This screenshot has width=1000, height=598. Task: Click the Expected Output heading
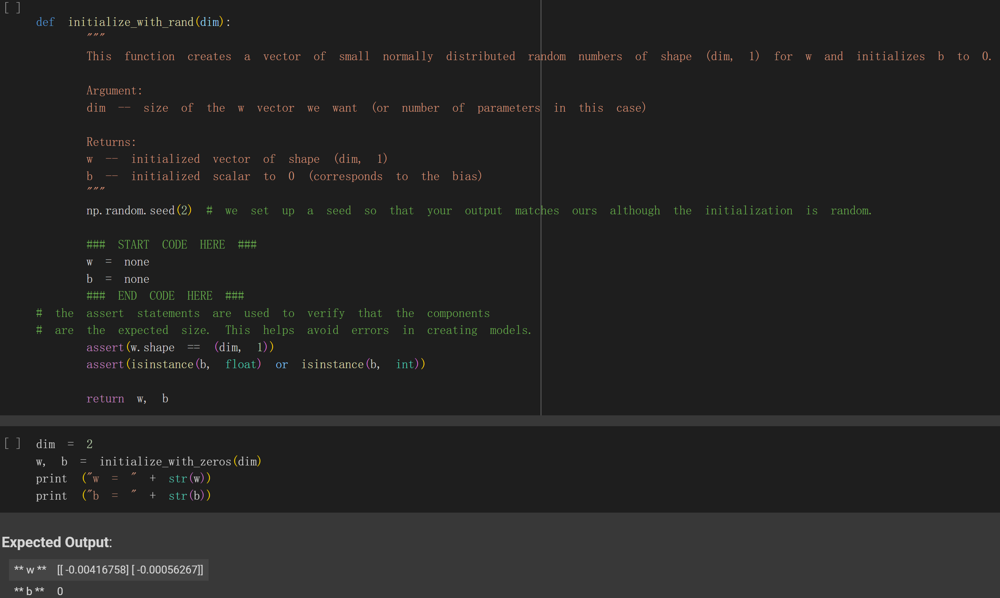pos(57,543)
